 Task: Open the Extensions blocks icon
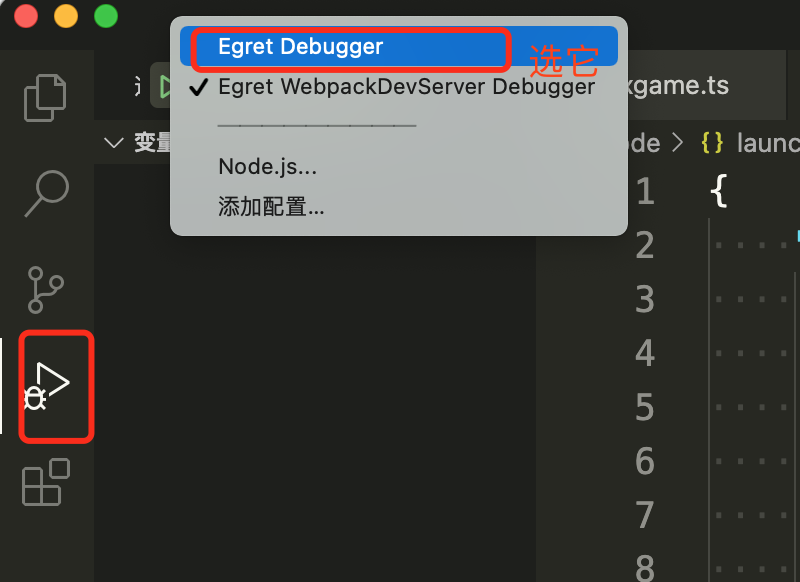[x=46, y=482]
